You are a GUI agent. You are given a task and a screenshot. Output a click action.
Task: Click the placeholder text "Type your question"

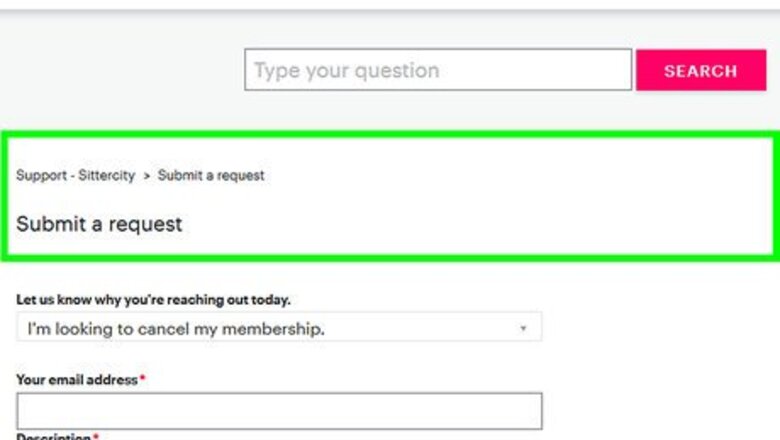346,71
